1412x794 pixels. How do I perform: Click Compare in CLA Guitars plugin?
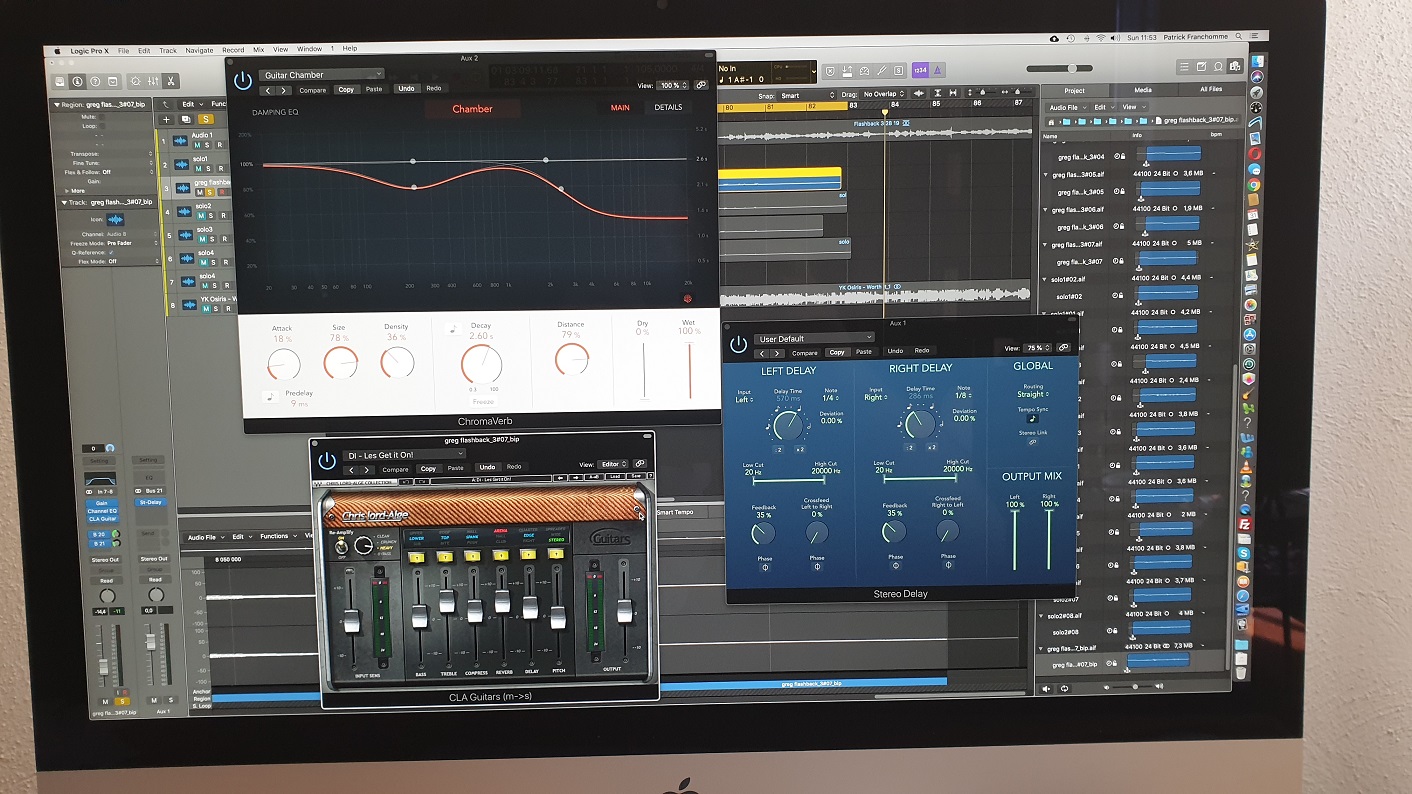point(395,468)
